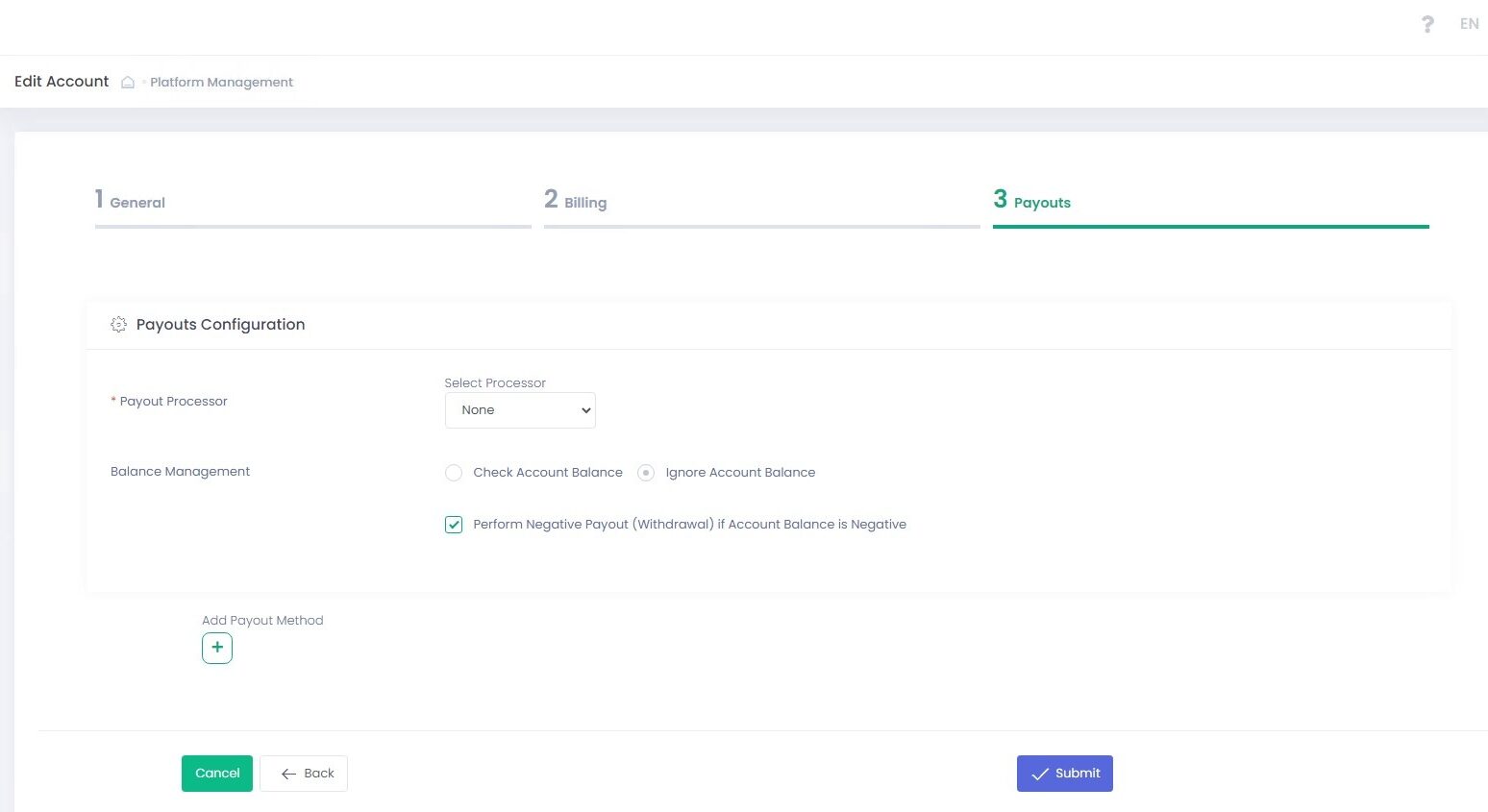The width and height of the screenshot is (1488, 812).
Task: Click the home icon in the breadcrumb
Action: point(128,83)
